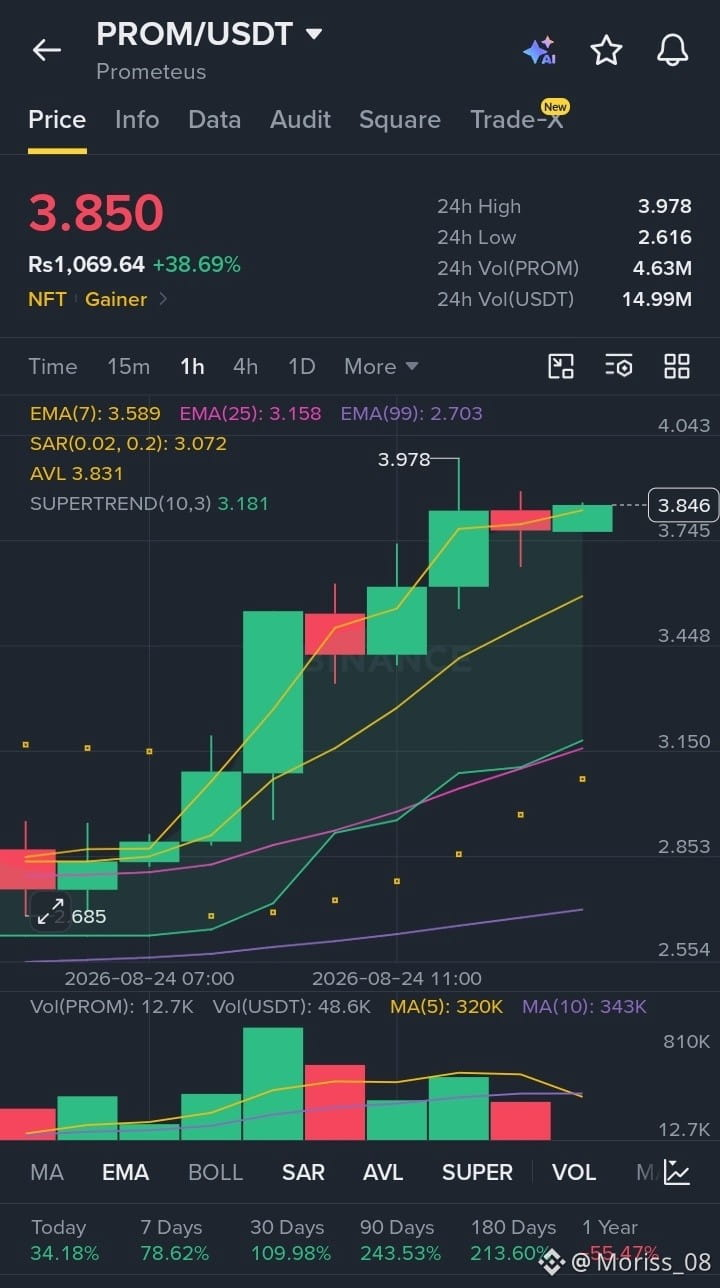
Task: Add PROM/USDT to favorites with star
Action: tap(606, 50)
